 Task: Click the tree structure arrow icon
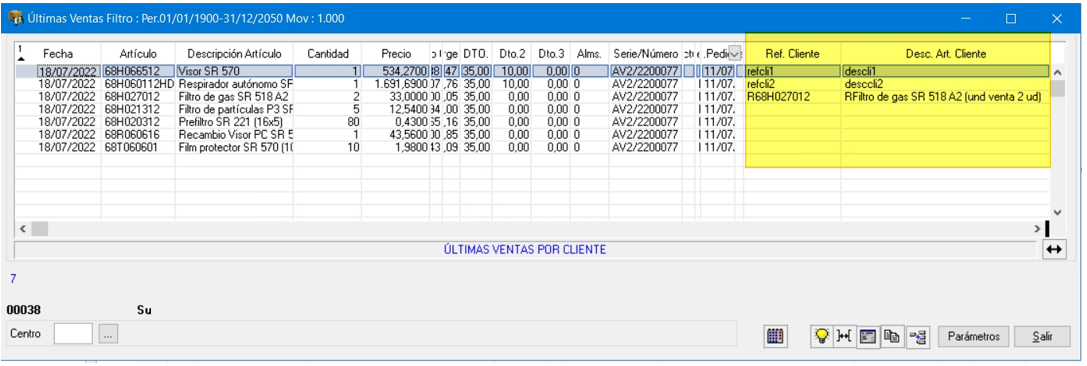[918, 336]
